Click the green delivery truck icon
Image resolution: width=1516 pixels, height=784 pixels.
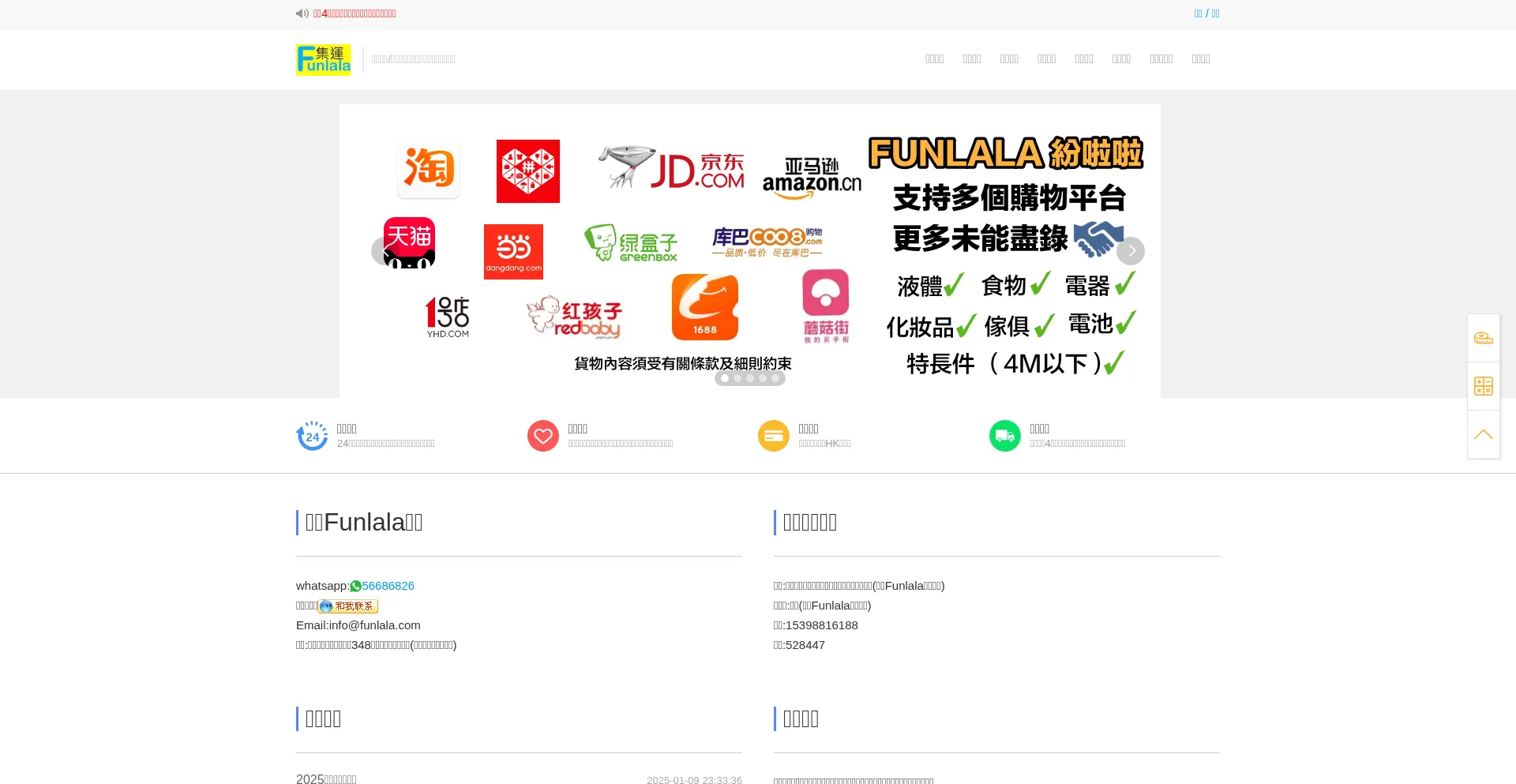pos(1004,436)
